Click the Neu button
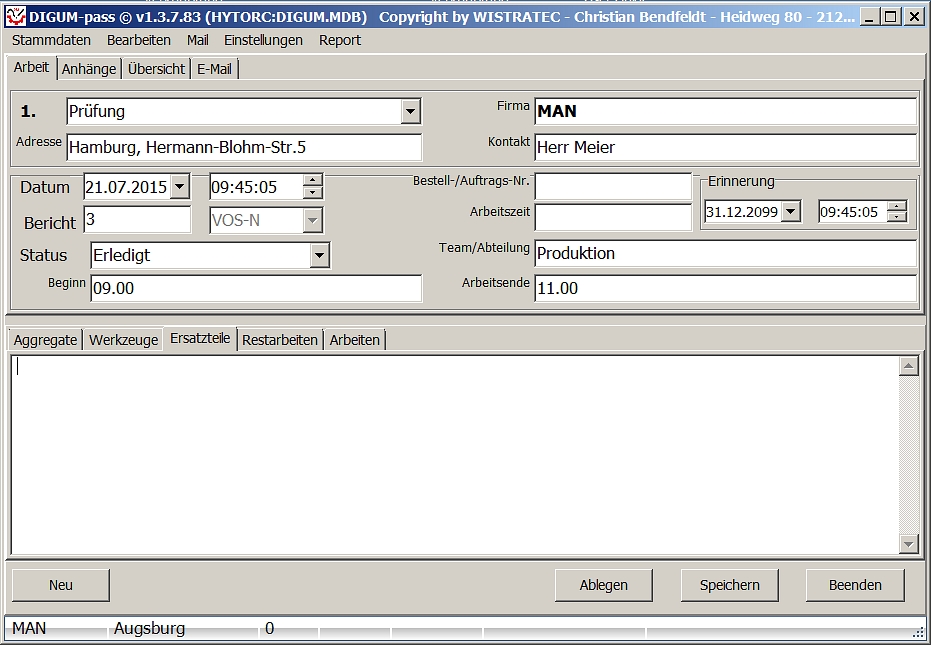Viewport: 931px width, 645px height. point(61,585)
